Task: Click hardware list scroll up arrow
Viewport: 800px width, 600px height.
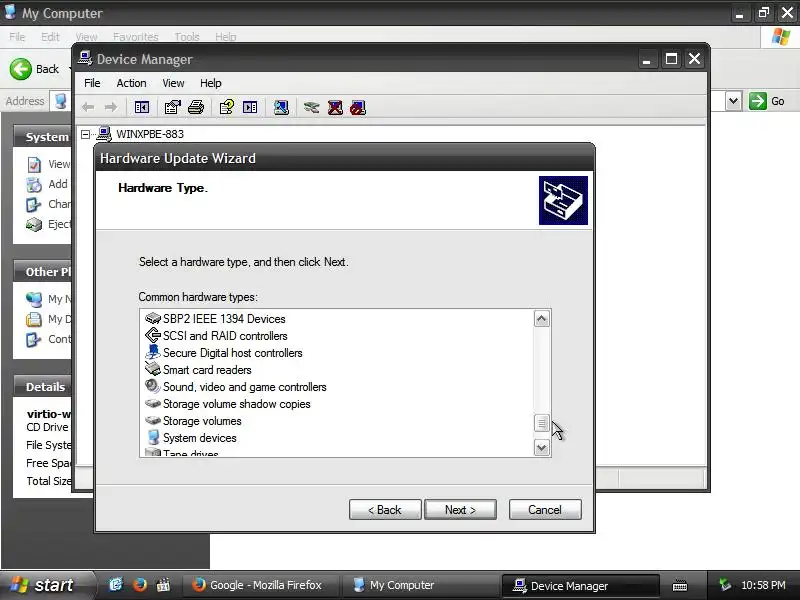Action: [542, 319]
